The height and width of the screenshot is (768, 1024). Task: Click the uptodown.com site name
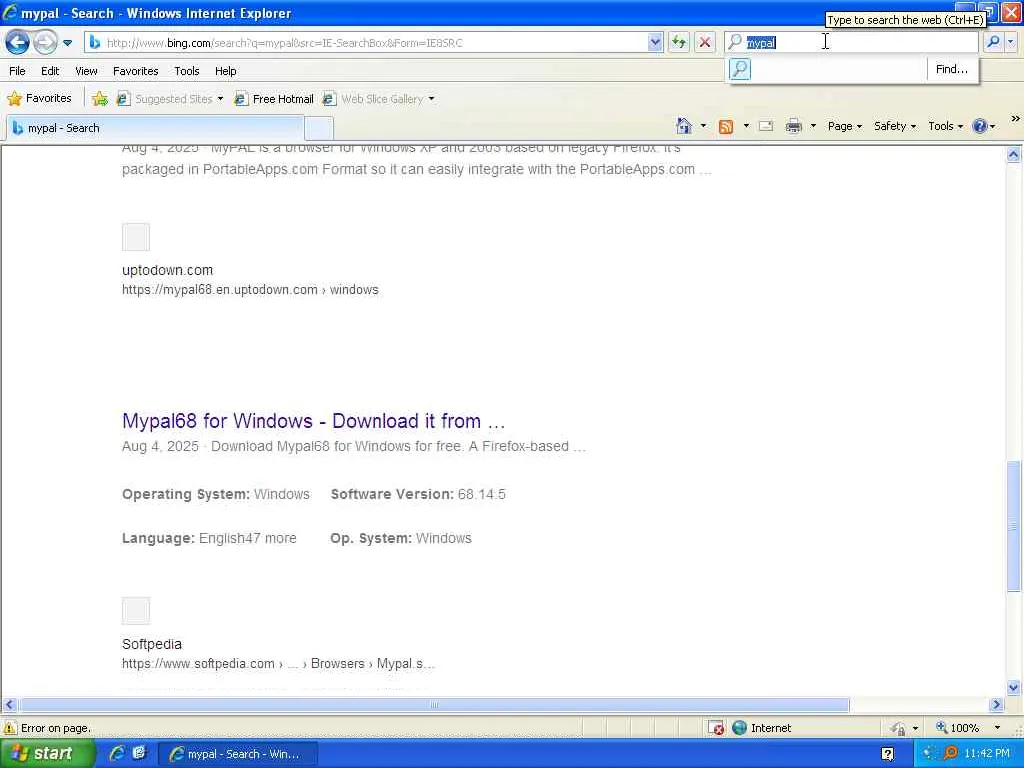167,270
